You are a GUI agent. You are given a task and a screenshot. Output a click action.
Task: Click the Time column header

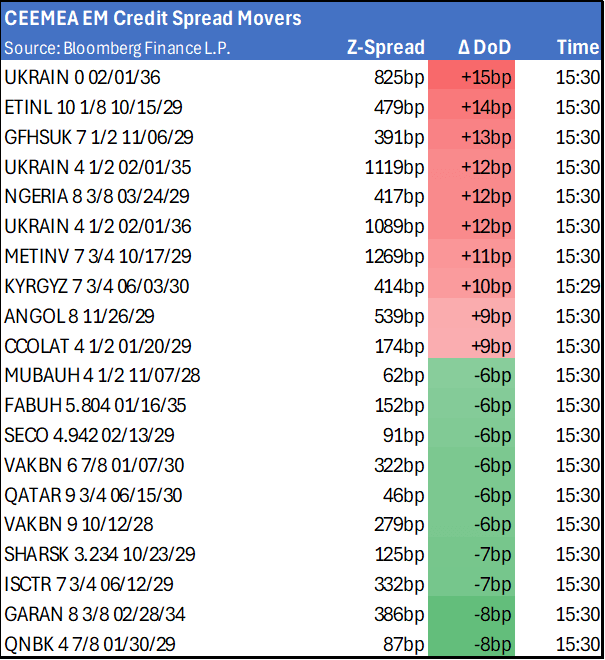point(578,48)
